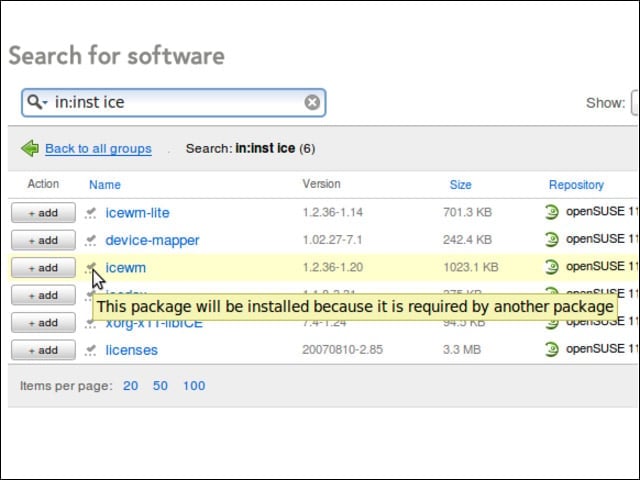Click the install status icon next to device-mapper

pyautogui.click(x=91, y=240)
